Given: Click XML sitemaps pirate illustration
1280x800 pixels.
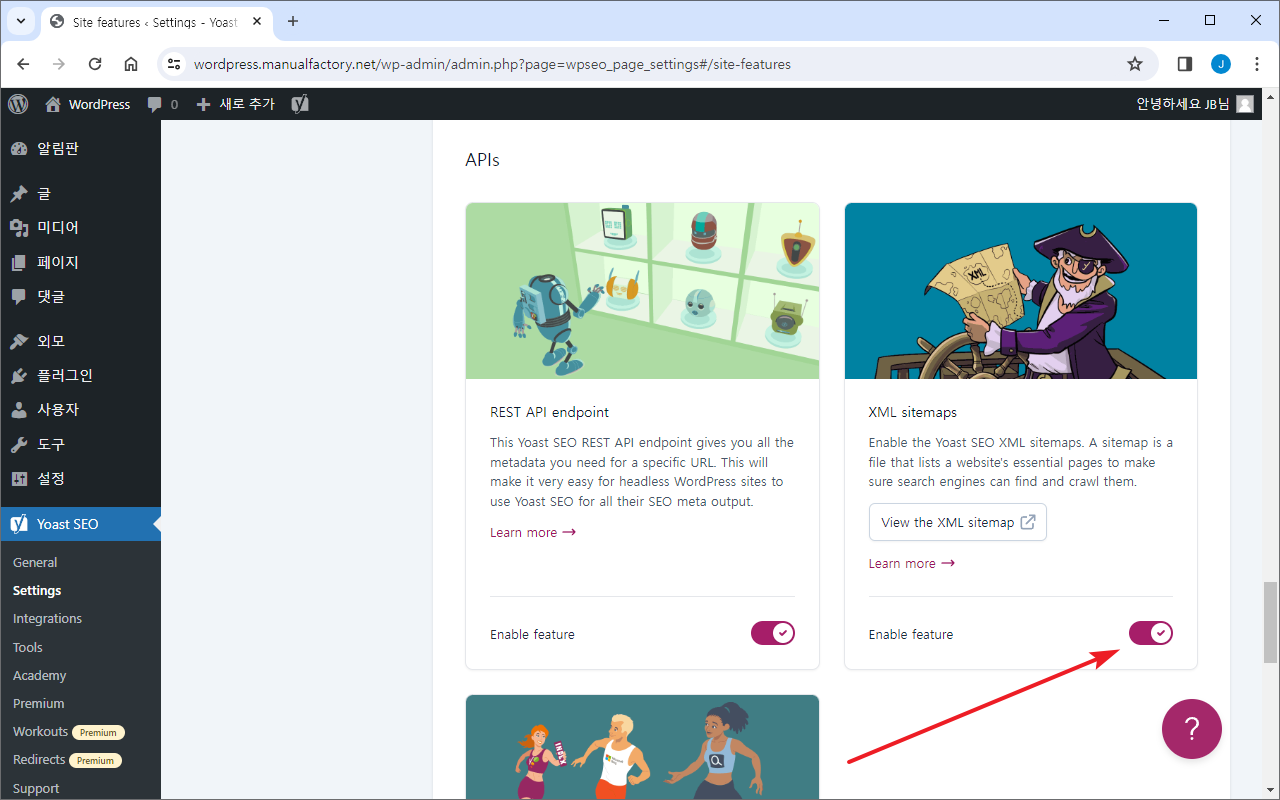Looking at the screenshot, I should (1021, 291).
